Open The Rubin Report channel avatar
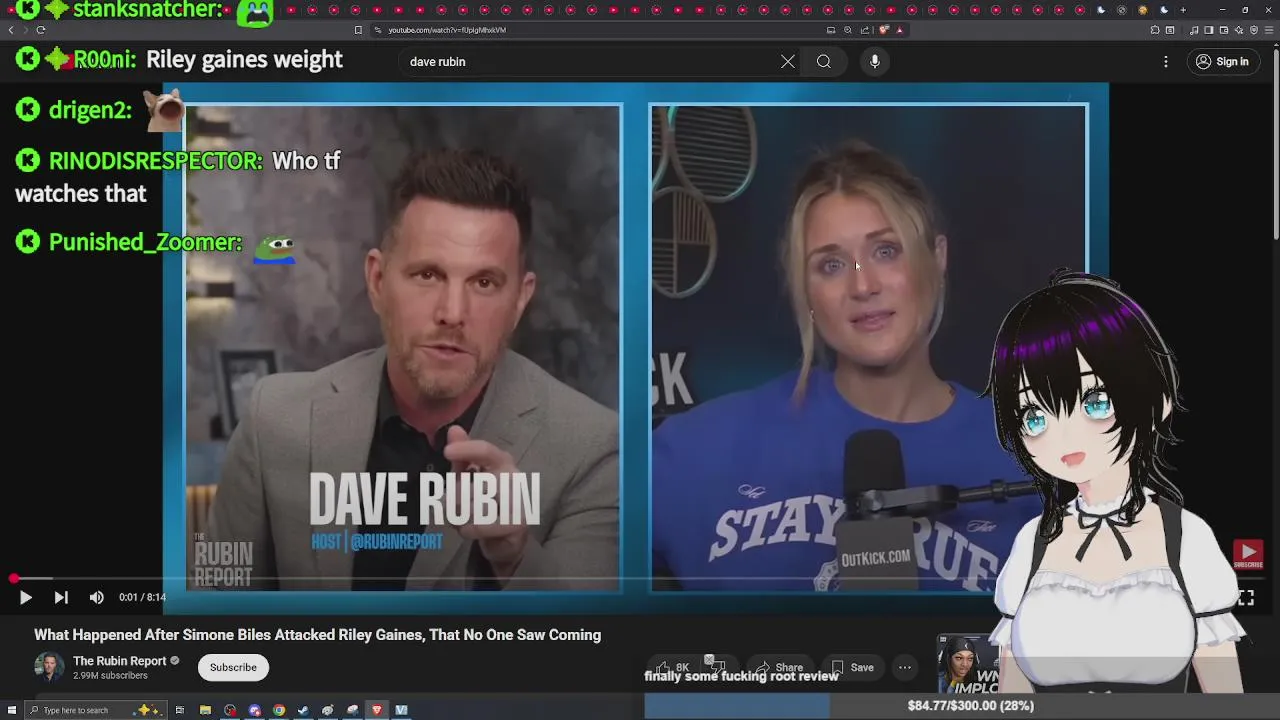 (49, 667)
